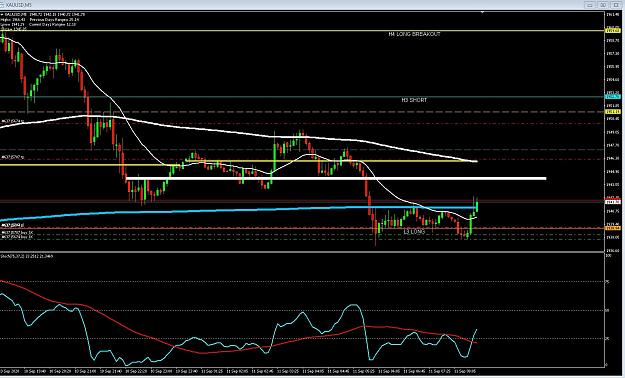
Task: Click the chart shift triangle marker at top
Action: tap(483, 13)
